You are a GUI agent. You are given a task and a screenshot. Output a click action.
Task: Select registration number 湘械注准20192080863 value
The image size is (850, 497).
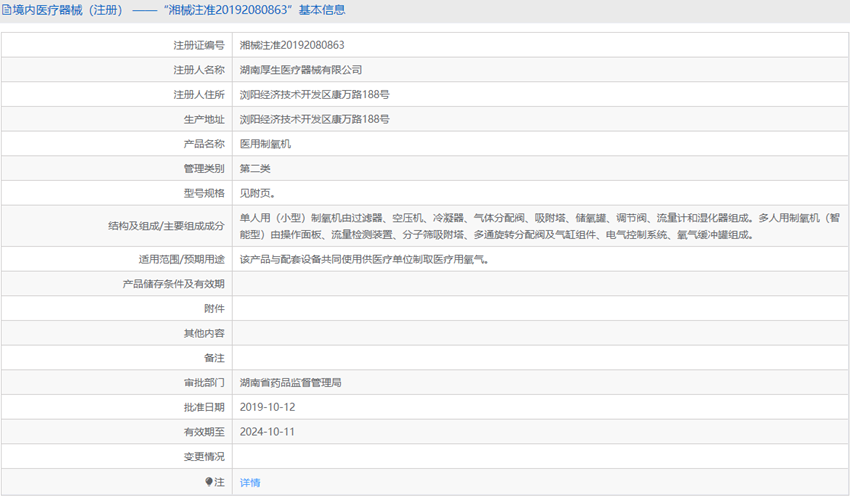point(292,45)
